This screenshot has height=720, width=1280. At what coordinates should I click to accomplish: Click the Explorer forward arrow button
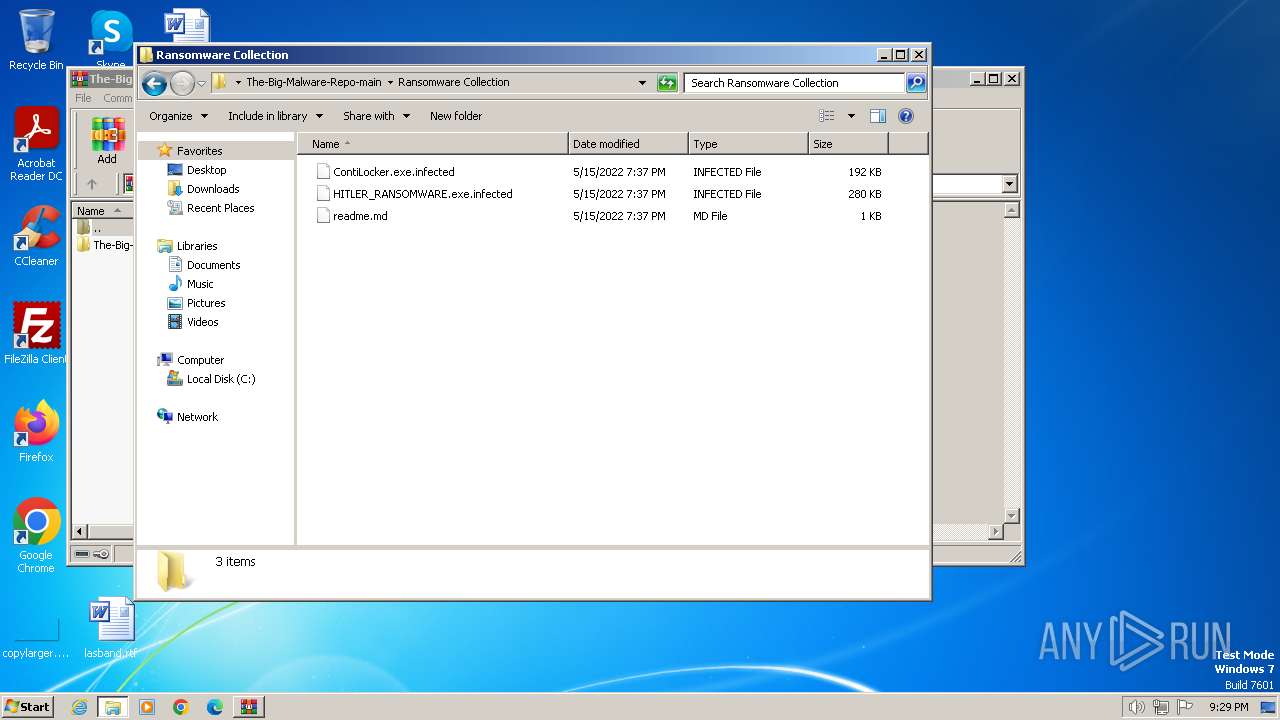coord(182,83)
